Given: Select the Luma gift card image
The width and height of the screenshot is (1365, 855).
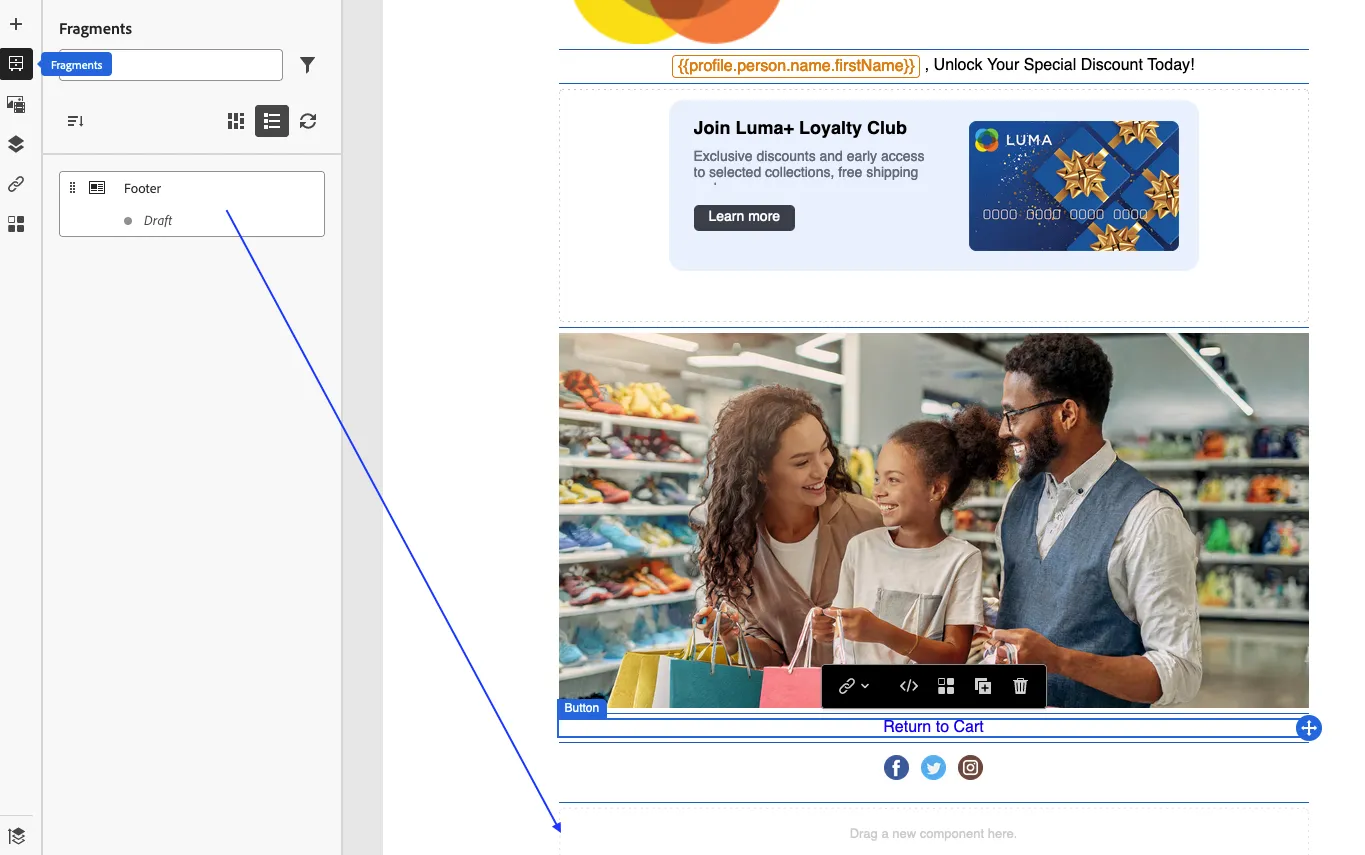Looking at the screenshot, I should (1074, 186).
